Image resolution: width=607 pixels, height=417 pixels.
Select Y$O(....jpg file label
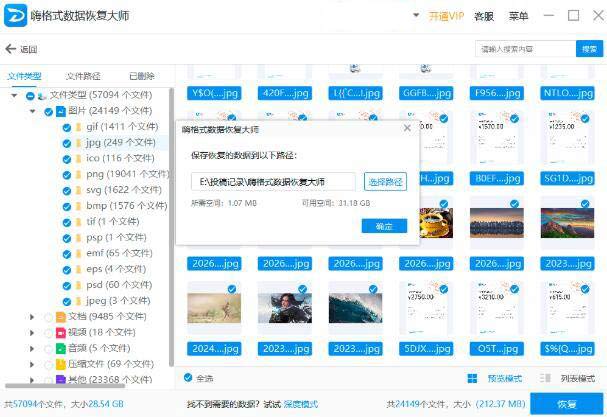coord(214,93)
